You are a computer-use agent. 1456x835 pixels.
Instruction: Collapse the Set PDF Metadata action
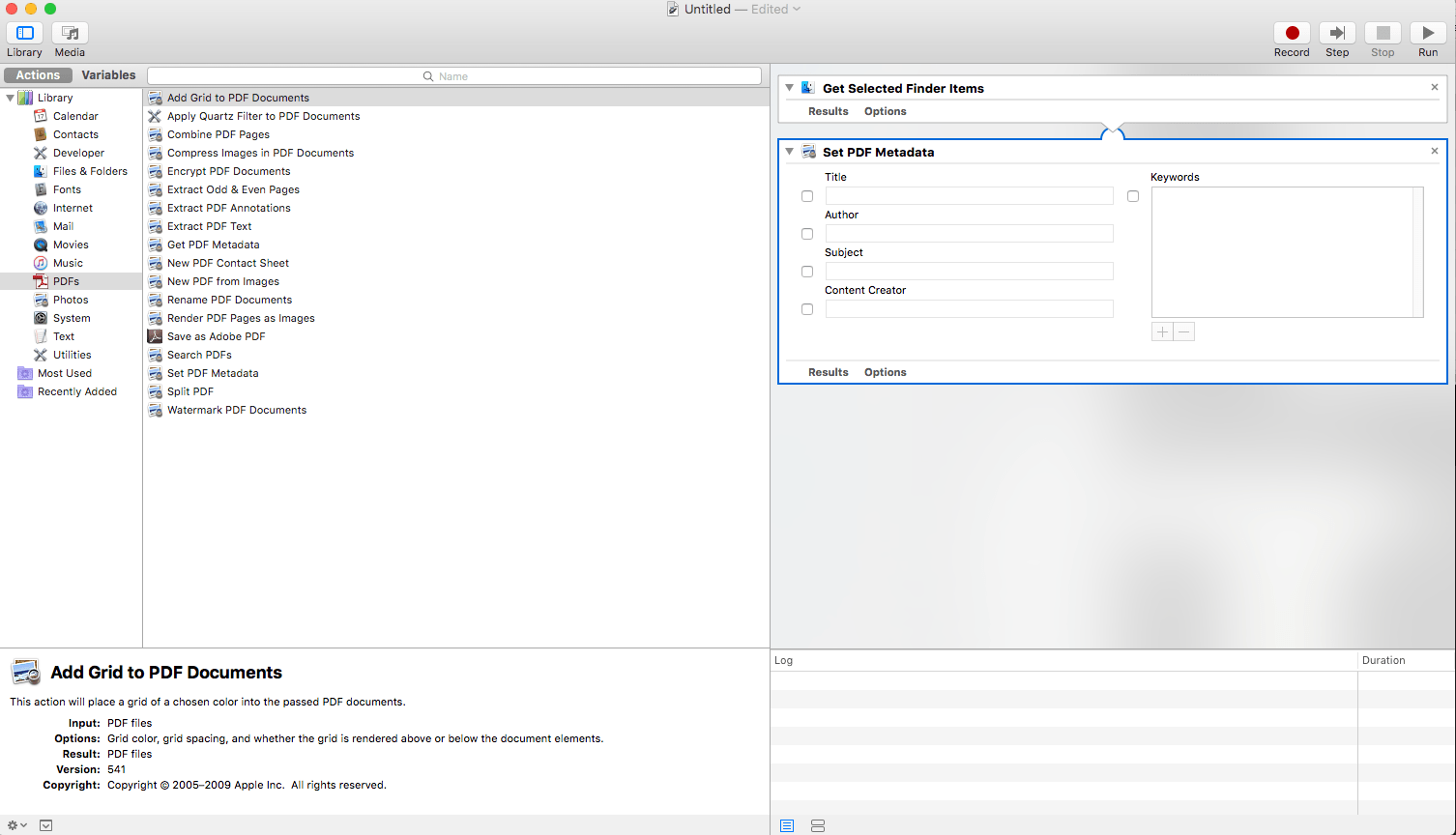click(790, 152)
